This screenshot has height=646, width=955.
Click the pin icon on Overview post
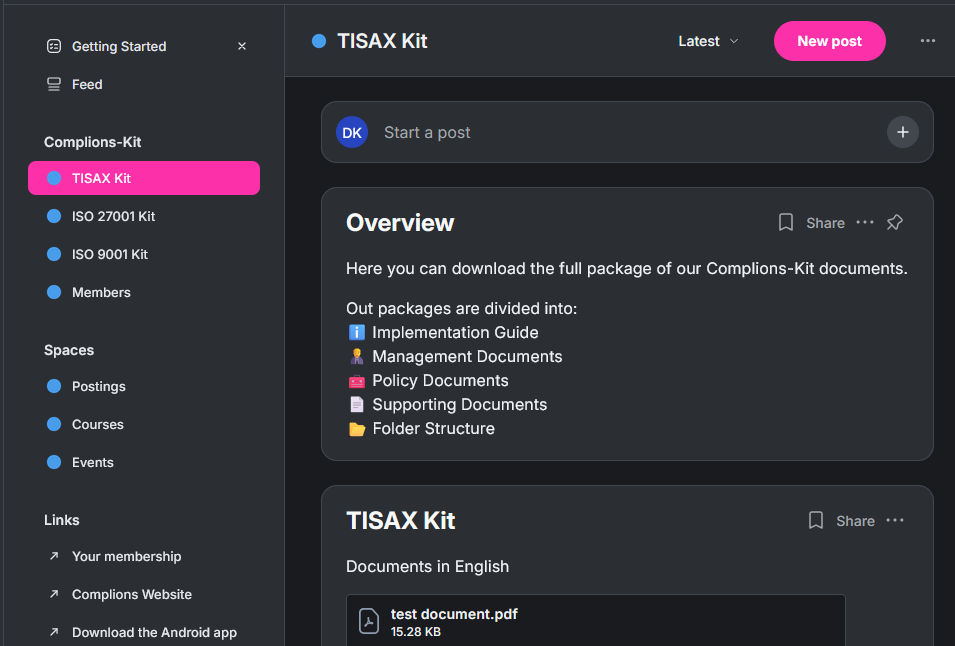[x=895, y=222]
